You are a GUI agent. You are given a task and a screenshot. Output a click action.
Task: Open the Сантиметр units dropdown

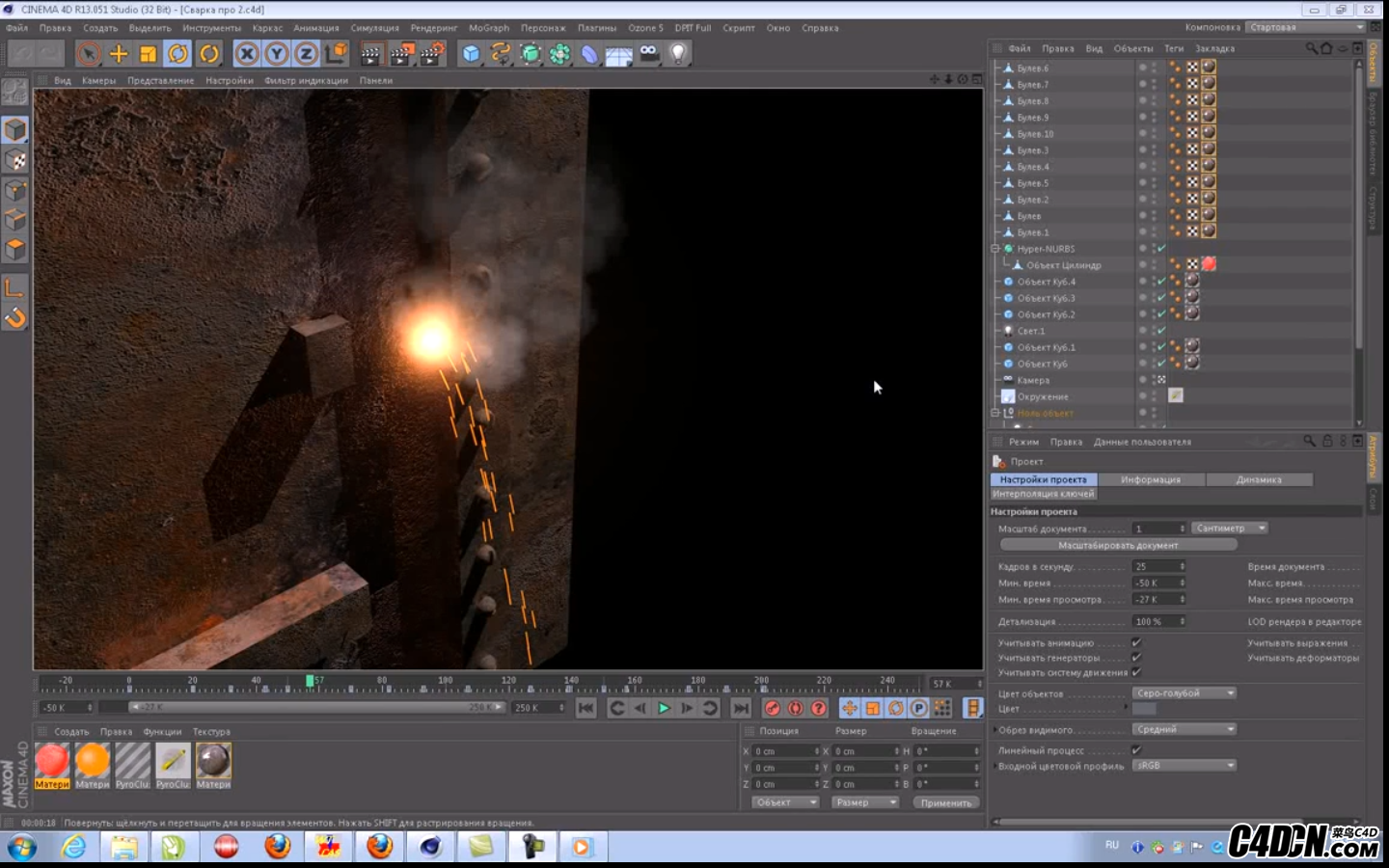(1230, 529)
